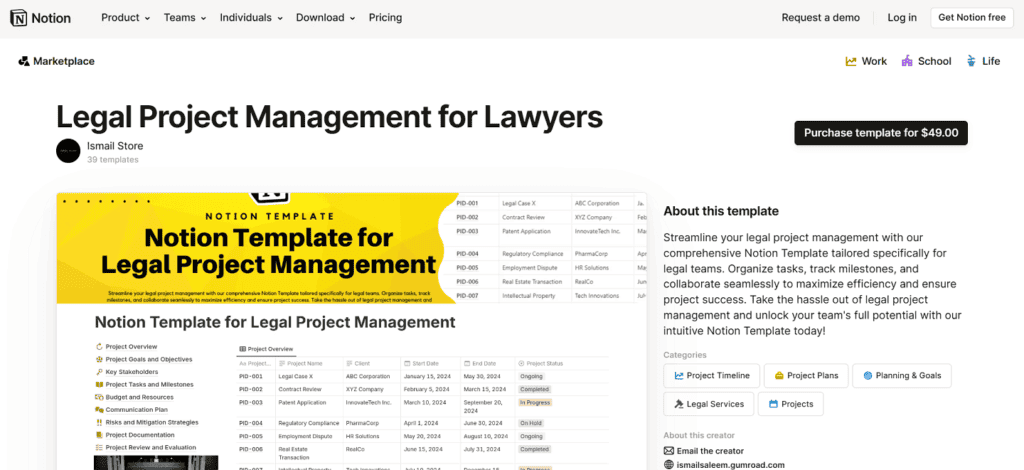Image resolution: width=1024 pixels, height=470 pixels.
Task: Select the Legal Services category tag
Action: point(709,404)
